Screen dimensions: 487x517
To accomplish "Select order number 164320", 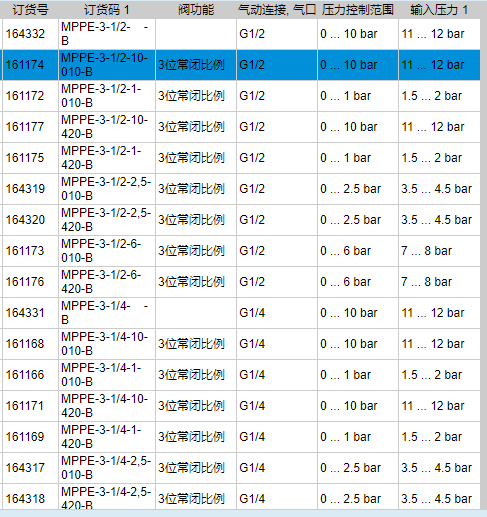I will coord(25,220).
